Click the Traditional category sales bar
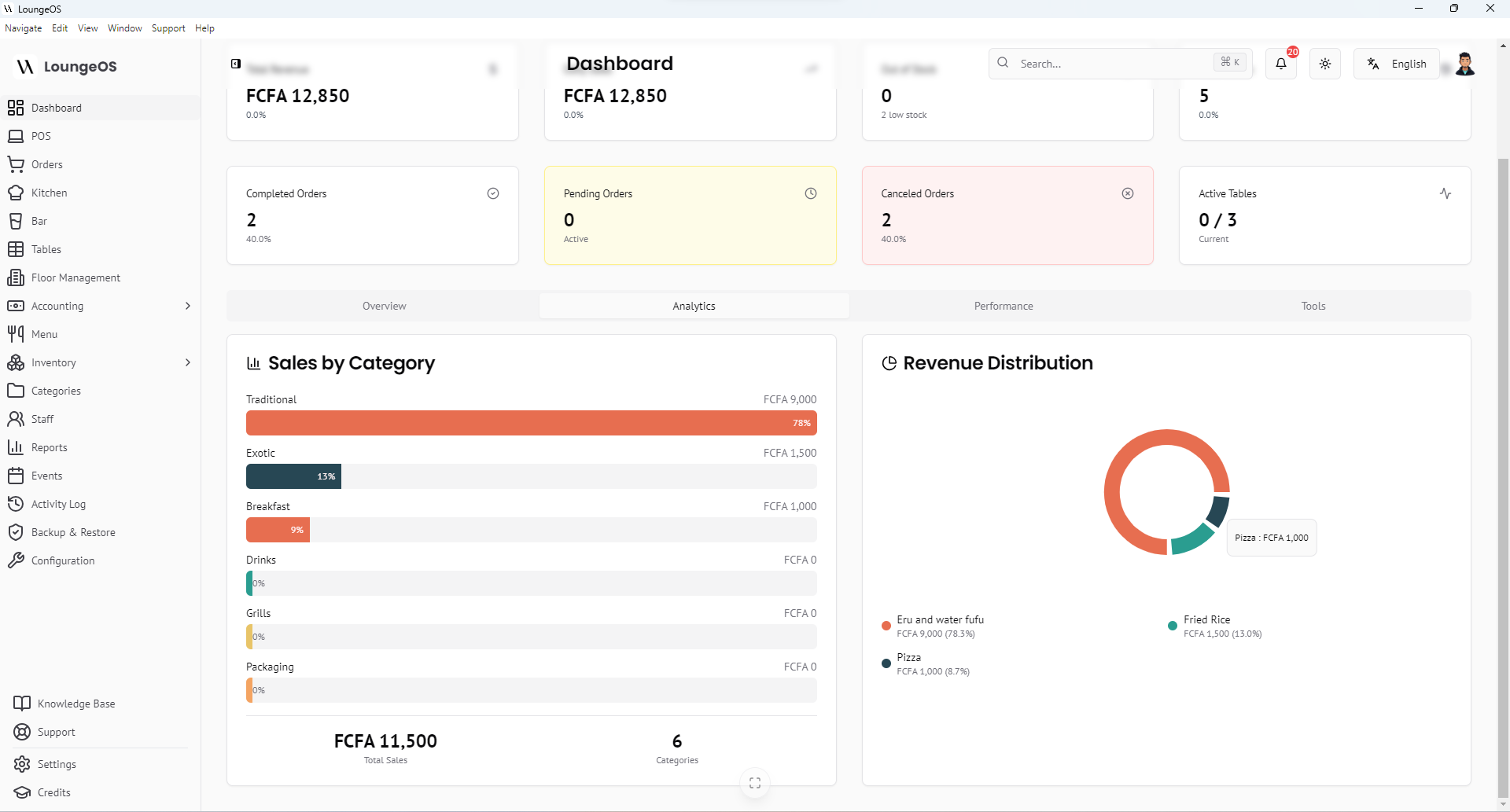1510x812 pixels. click(531, 423)
